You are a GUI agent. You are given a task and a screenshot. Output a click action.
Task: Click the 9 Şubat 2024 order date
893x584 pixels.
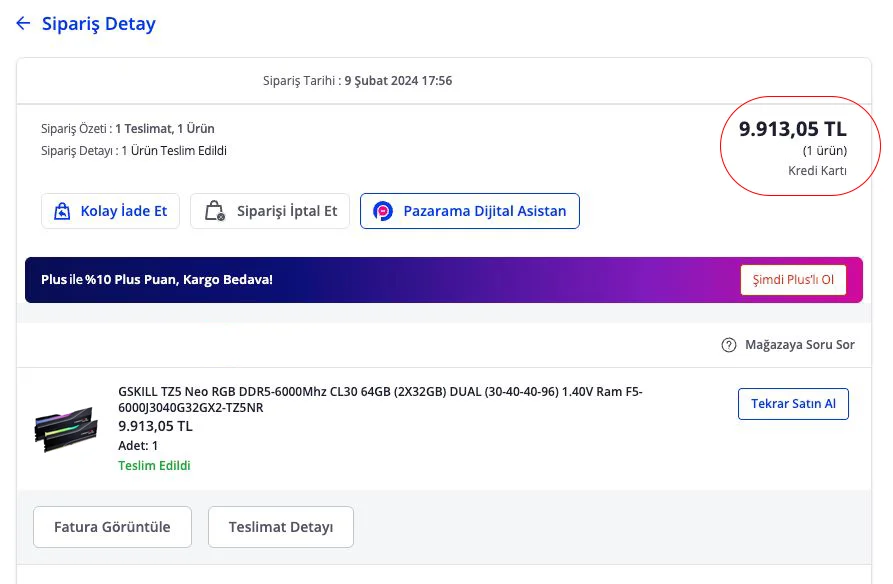click(x=398, y=80)
